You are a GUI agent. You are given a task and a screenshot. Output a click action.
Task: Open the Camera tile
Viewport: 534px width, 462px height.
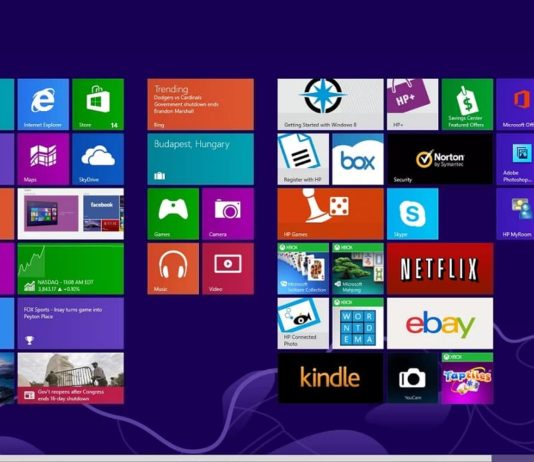pyautogui.click(x=228, y=214)
